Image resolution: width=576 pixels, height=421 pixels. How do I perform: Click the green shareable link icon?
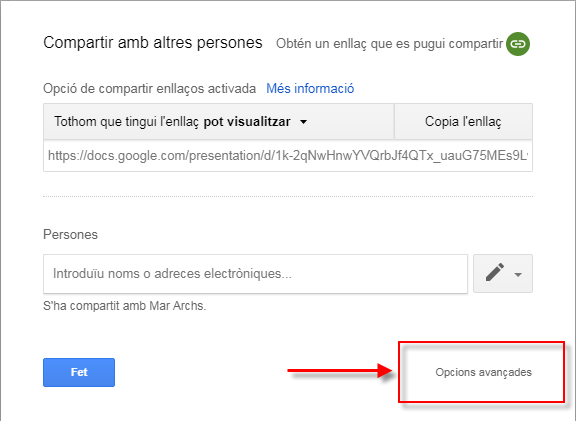pyautogui.click(x=518, y=44)
